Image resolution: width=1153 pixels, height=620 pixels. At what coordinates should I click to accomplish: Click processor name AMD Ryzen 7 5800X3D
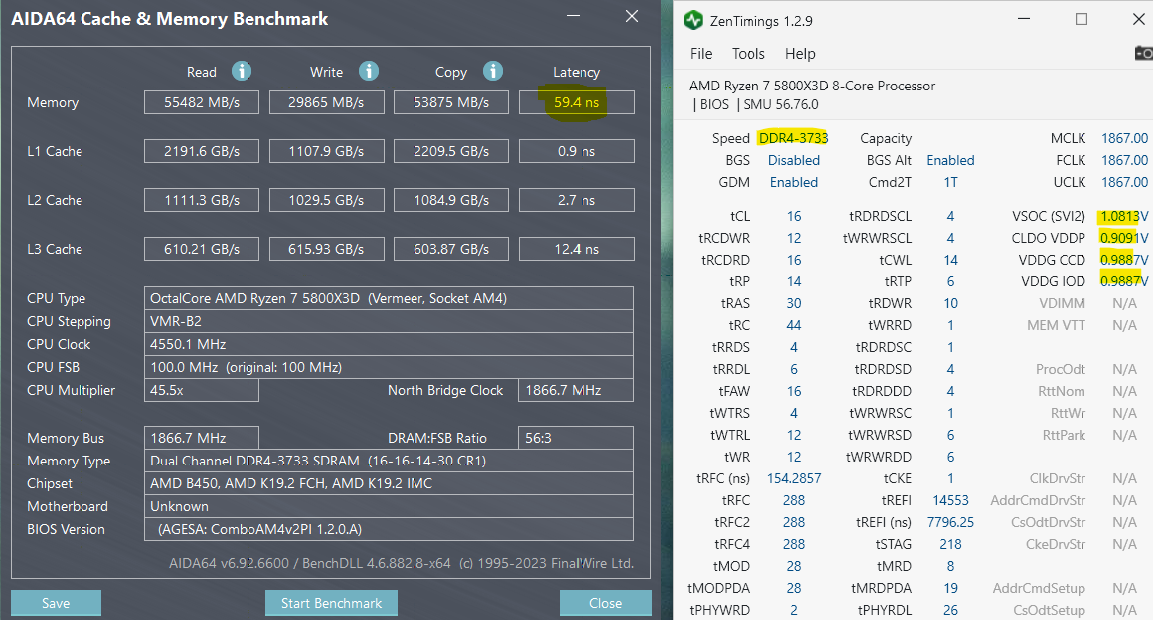coord(812,85)
